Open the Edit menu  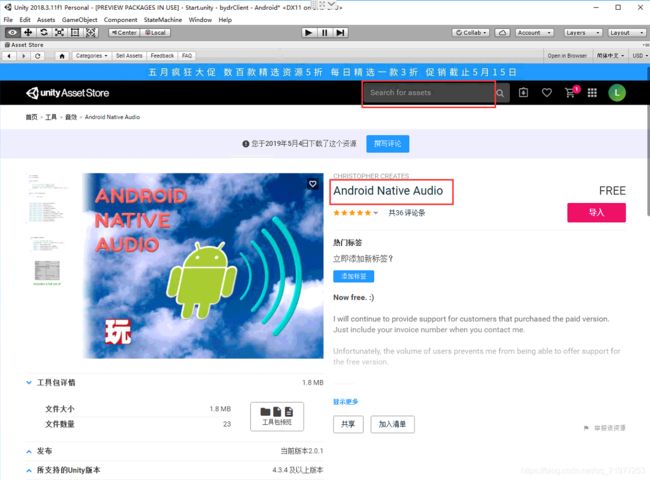click(x=25, y=19)
